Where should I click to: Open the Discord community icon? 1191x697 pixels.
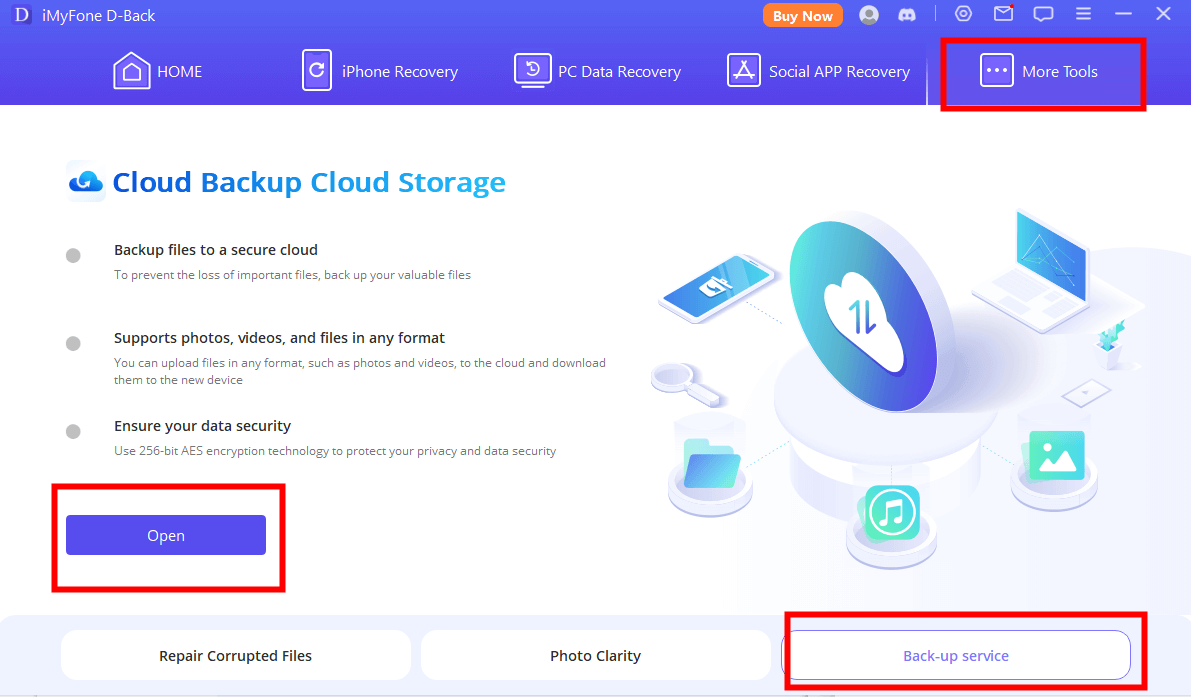point(907,15)
